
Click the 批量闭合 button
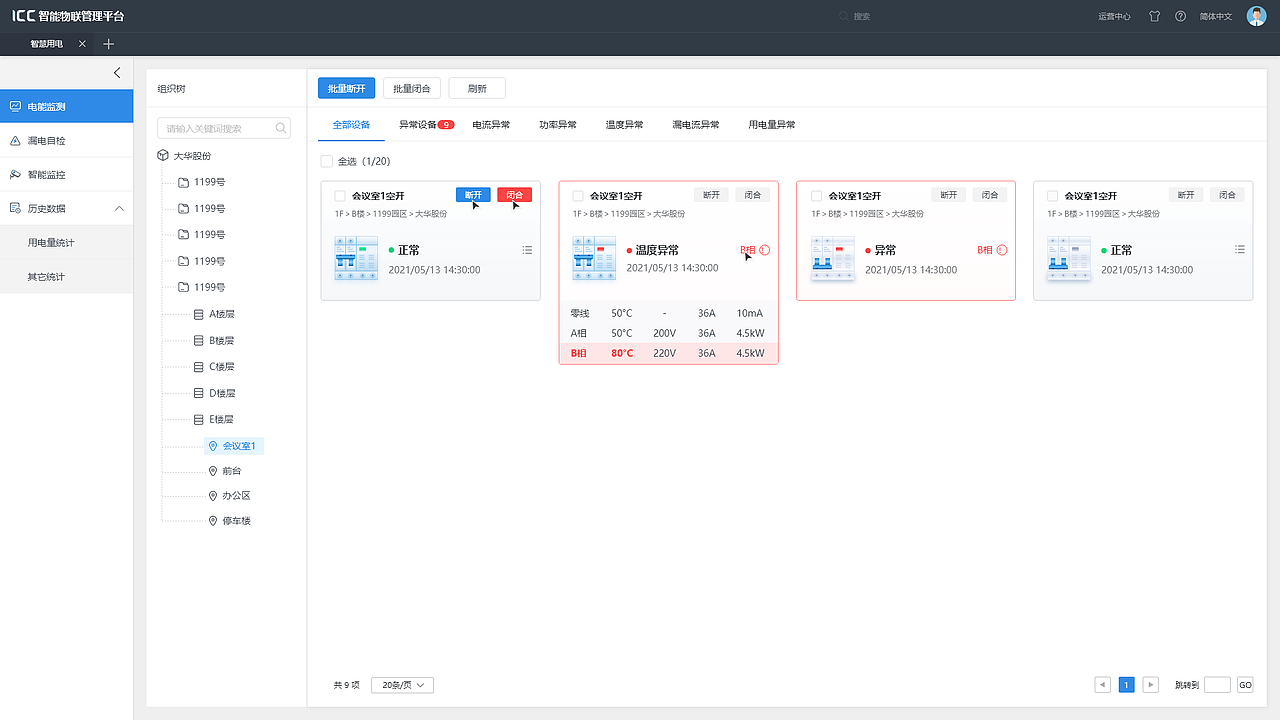tap(412, 88)
